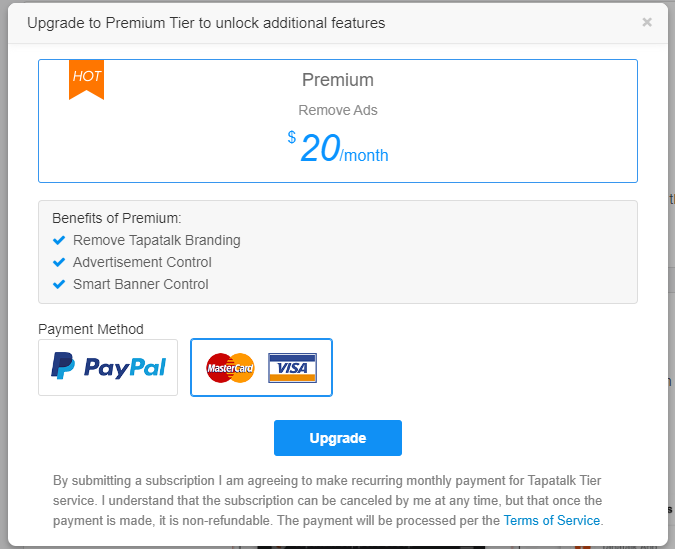Close the Upgrade to Premium dialog

(647, 22)
